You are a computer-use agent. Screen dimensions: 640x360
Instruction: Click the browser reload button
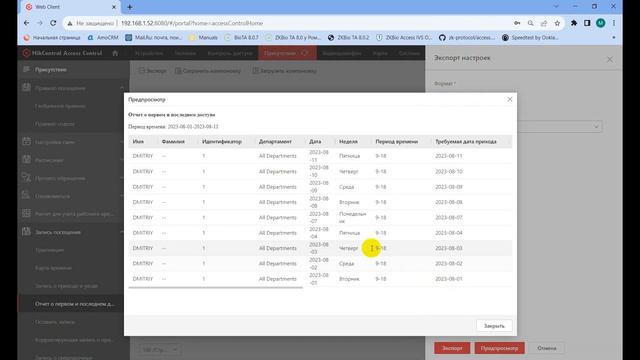53,23
